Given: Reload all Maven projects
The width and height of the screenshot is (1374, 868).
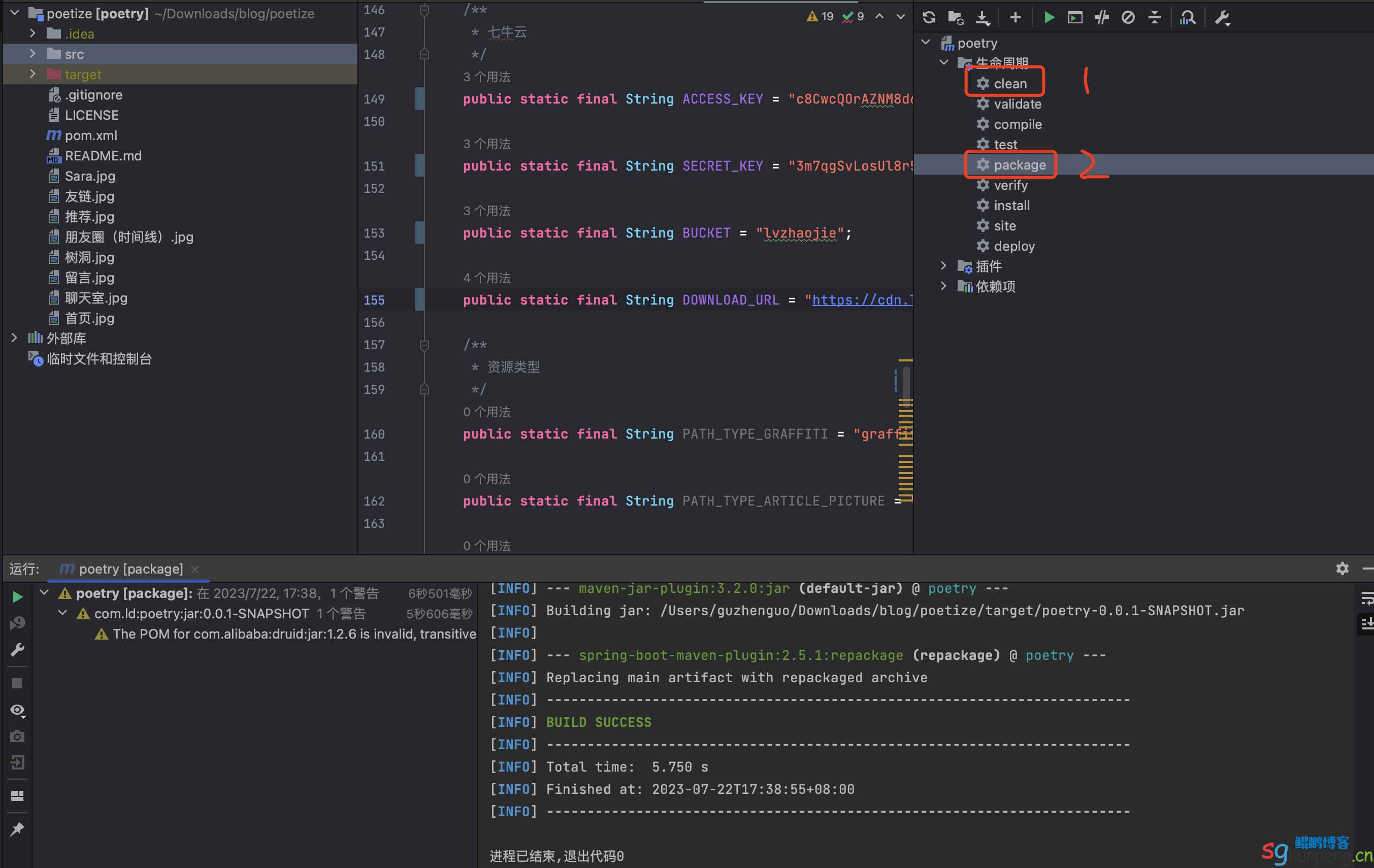Looking at the screenshot, I should [929, 18].
